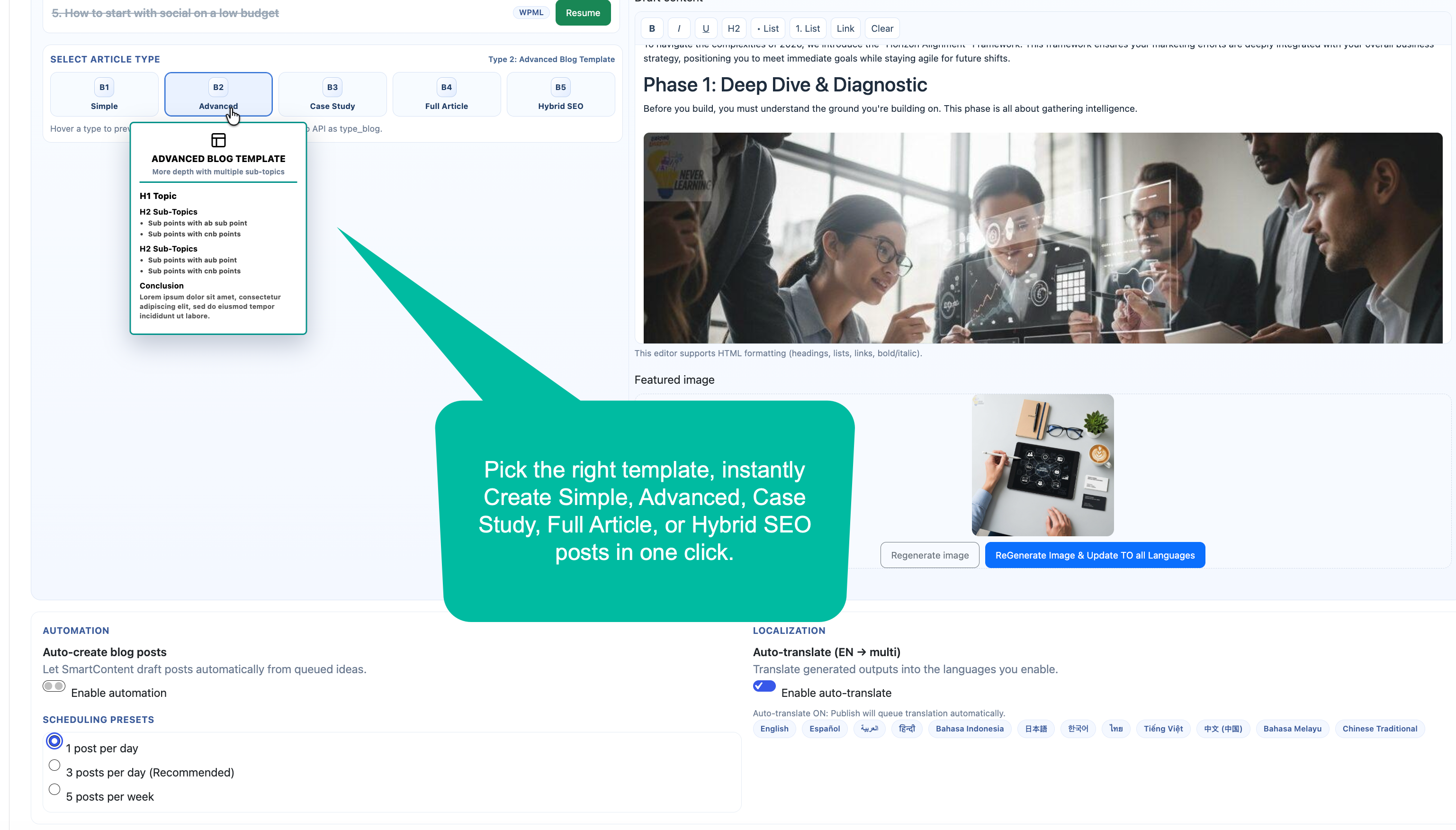This screenshot has height=830, width=1456.
Task: Select the Español language chip
Action: 825,729
